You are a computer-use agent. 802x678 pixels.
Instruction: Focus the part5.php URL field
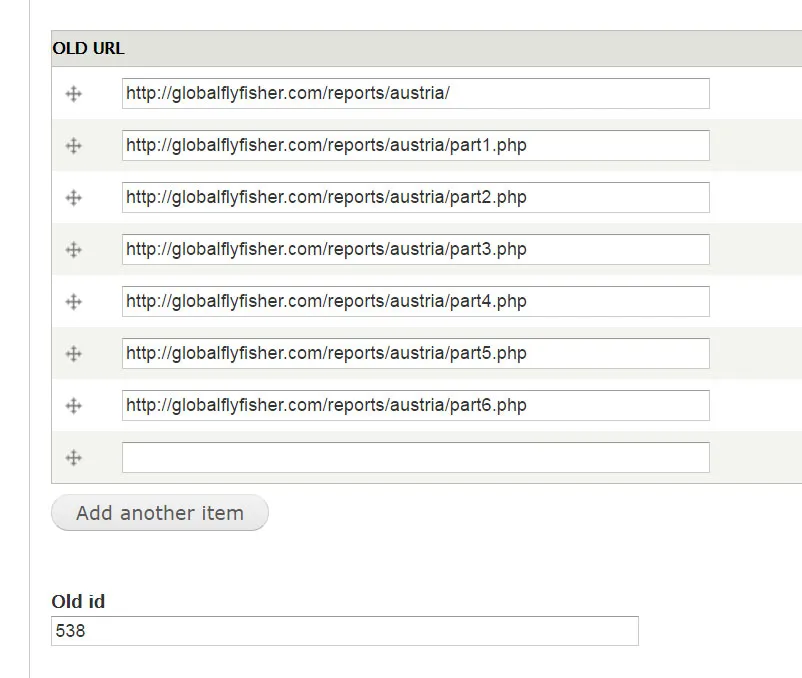coord(415,354)
